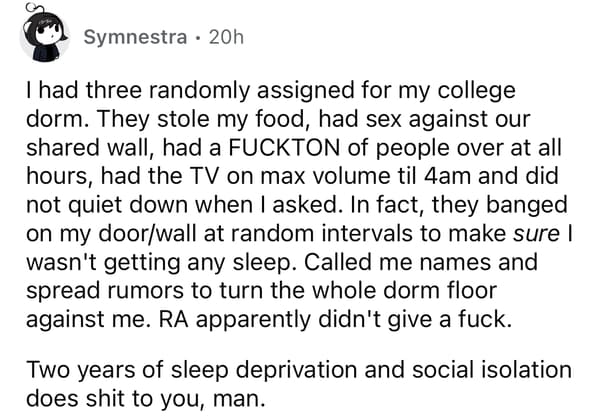Open Symnestra's avatar image
The height and width of the screenshot is (416, 599).
click(x=45, y=34)
